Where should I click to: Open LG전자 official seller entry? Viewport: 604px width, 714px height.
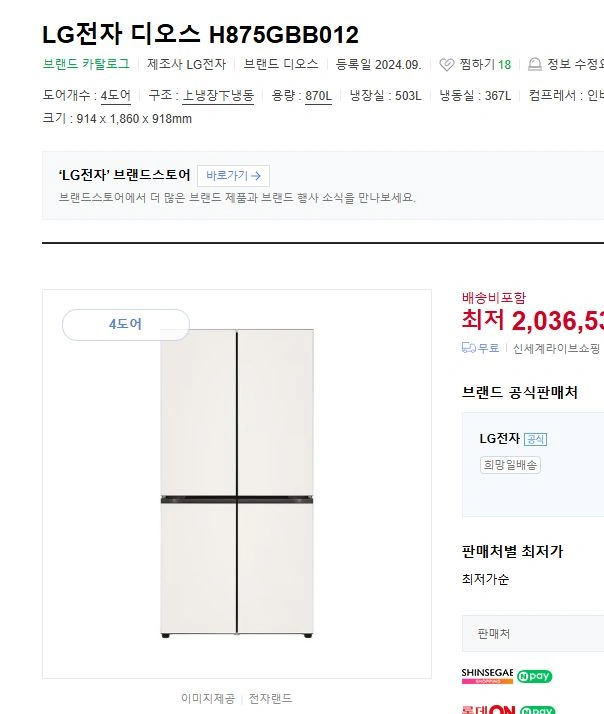(x=500, y=438)
